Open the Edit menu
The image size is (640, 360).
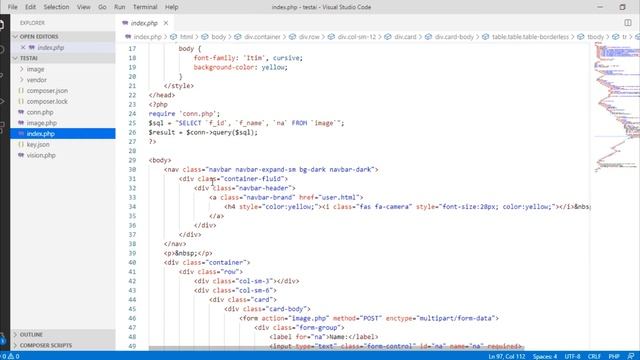(x=31, y=7)
